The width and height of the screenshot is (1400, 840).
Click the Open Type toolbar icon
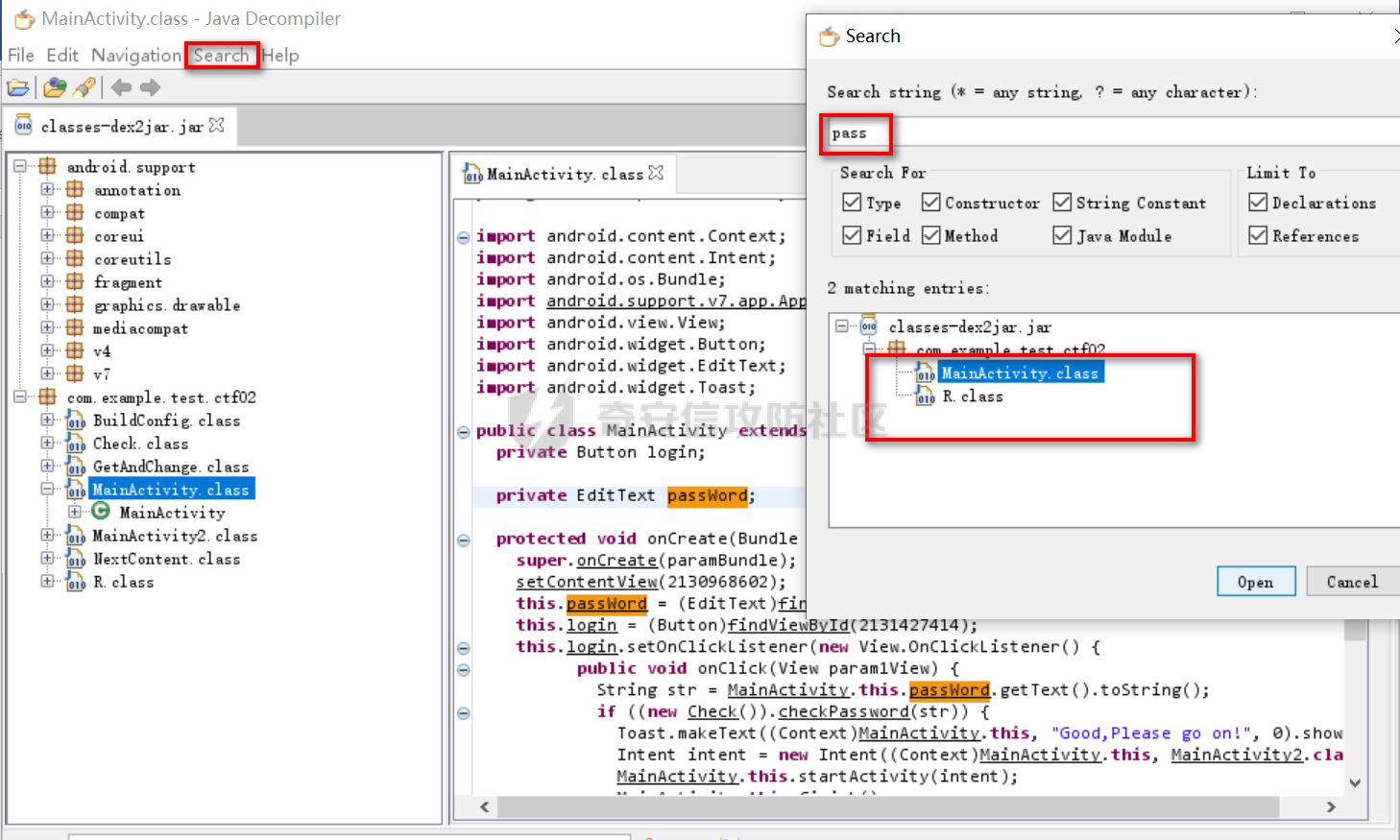pyautogui.click(x=55, y=88)
